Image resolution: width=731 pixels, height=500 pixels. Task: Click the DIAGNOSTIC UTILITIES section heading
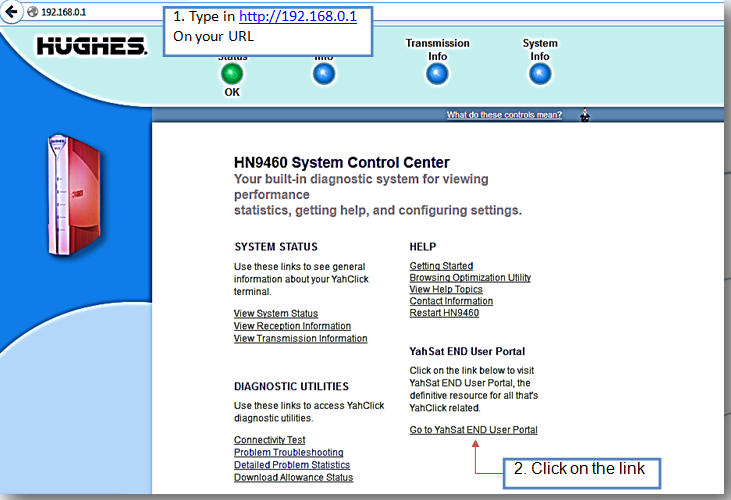click(291, 386)
